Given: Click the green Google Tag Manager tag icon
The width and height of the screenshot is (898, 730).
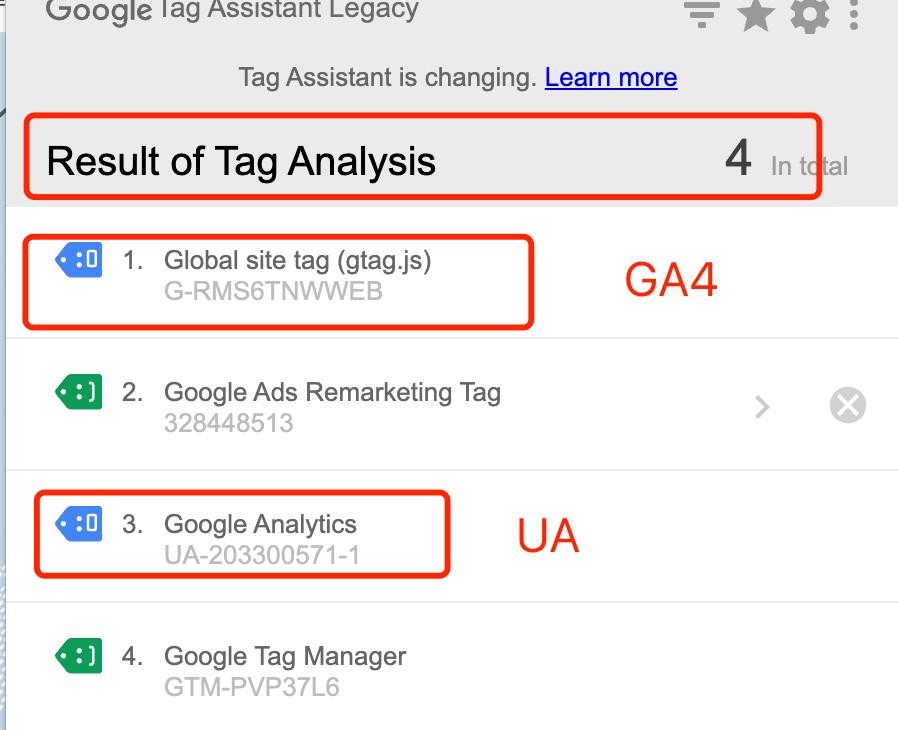Looking at the screenshot, I should [78, 656].
